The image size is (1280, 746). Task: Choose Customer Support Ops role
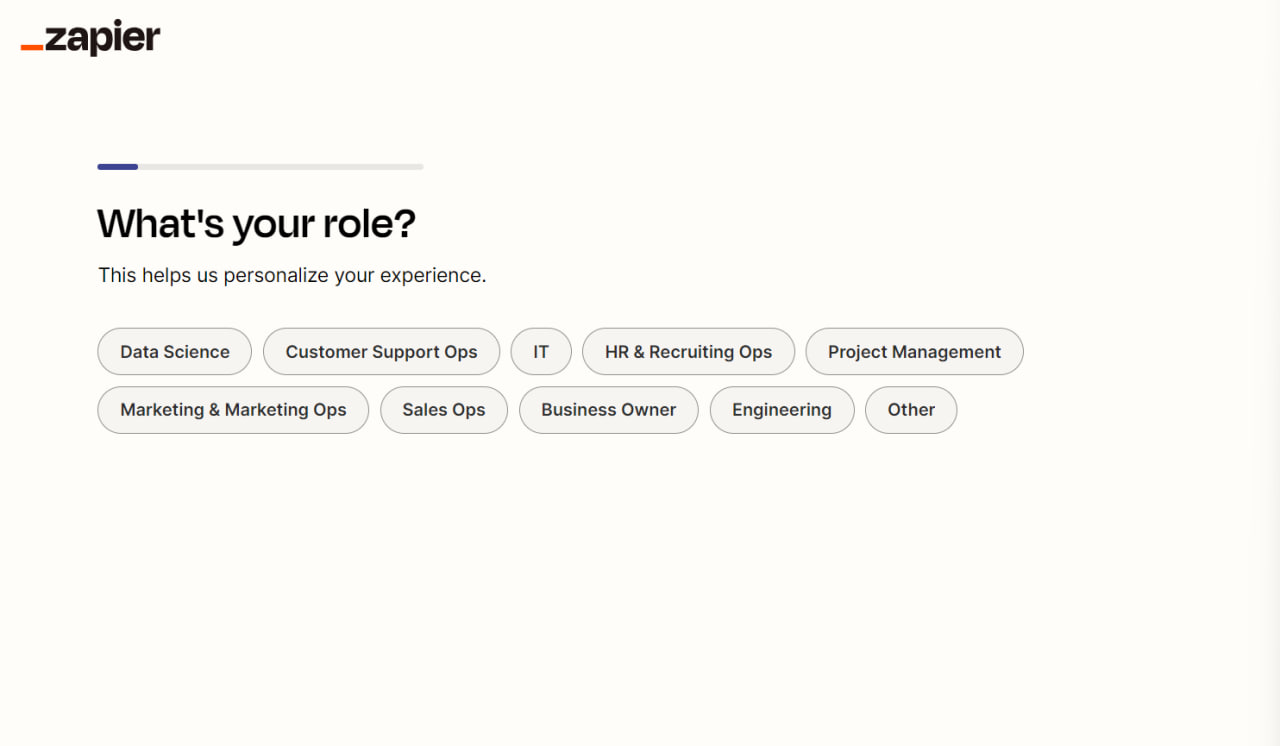[x=381, y=352]
